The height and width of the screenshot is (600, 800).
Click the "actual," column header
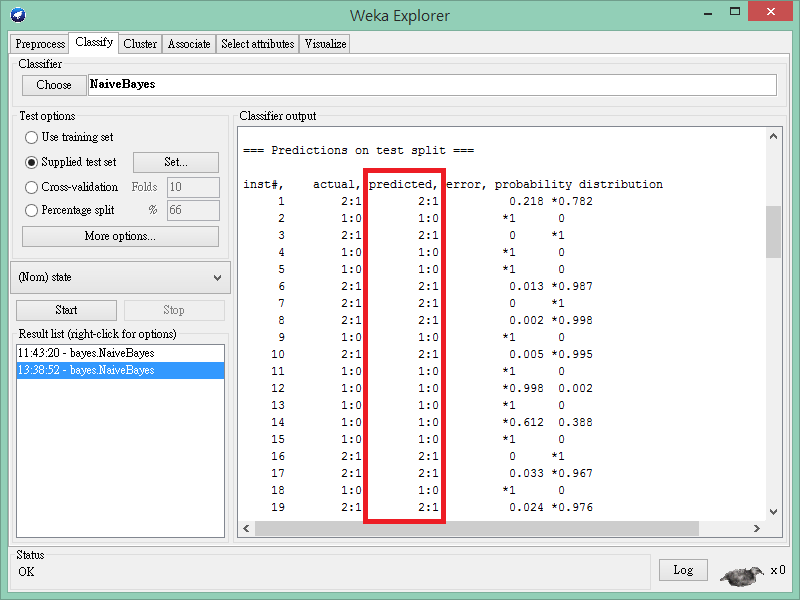(x=336, y=184)
